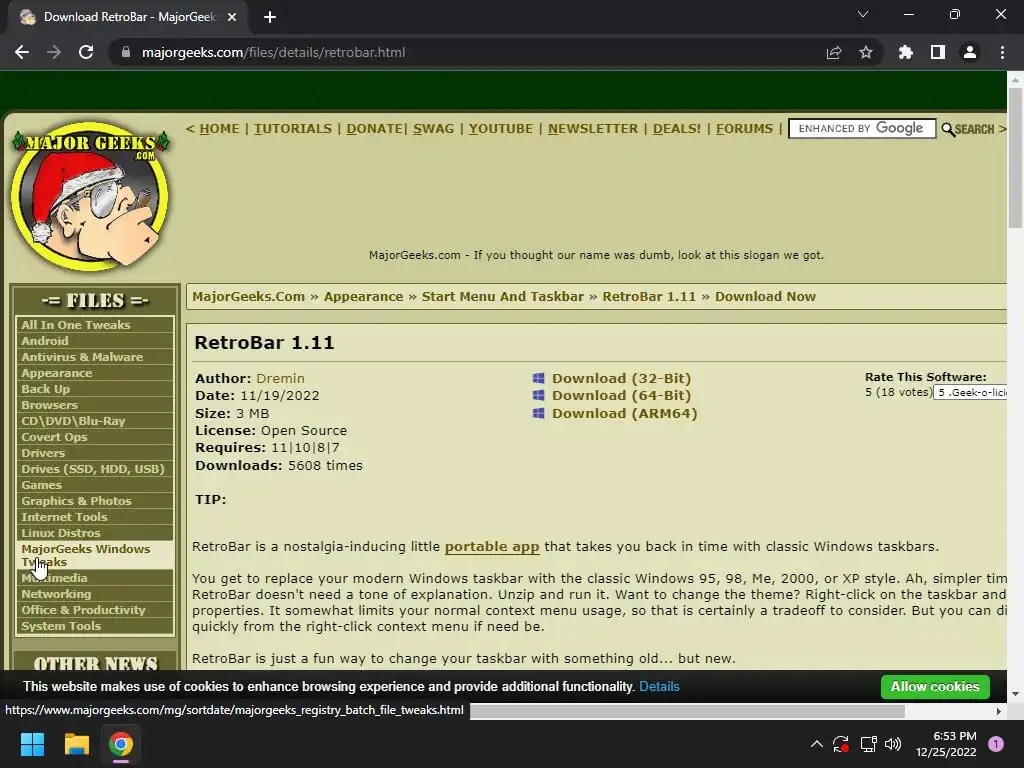Open the cookie Details link
The image size is (1024, 768).
(x=659, y=686)
